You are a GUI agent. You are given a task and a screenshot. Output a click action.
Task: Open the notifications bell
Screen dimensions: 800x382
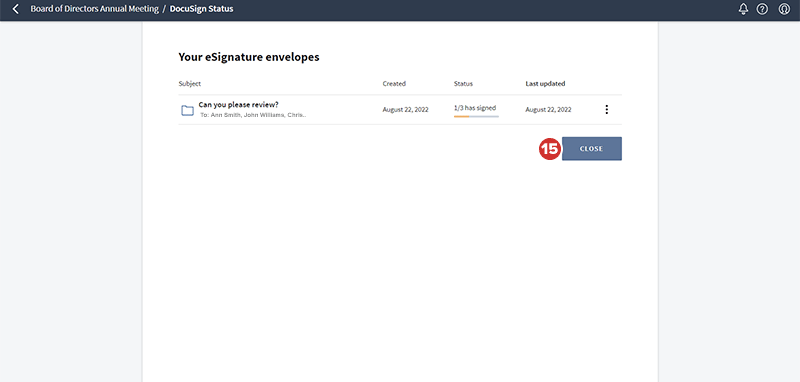743,9
